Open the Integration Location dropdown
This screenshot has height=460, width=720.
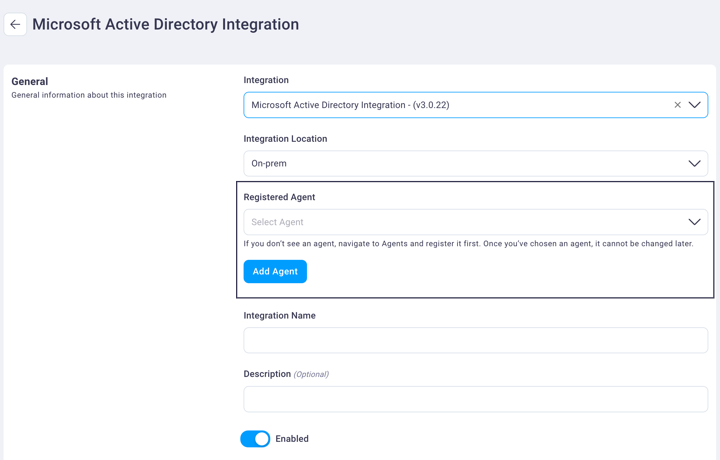(475, 163)
